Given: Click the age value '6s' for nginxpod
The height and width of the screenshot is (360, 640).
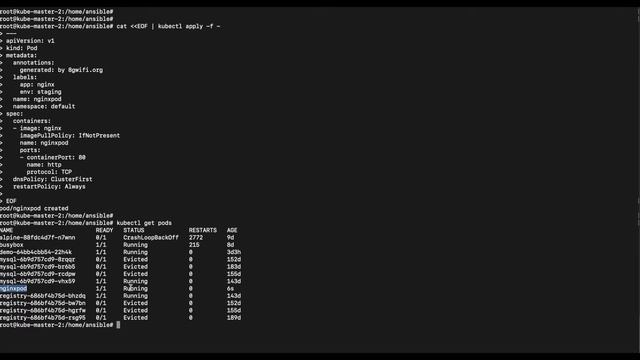Looking at the screenshot, I should pyautogui.click(x=230, y=289).
